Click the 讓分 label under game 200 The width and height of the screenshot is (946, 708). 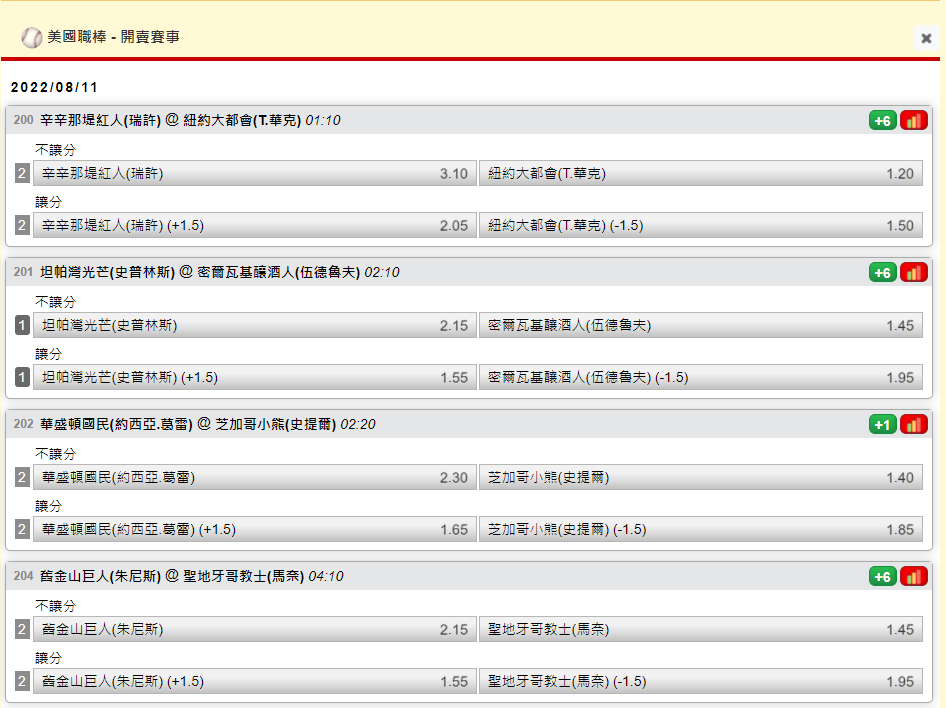(x=48, y=202)
